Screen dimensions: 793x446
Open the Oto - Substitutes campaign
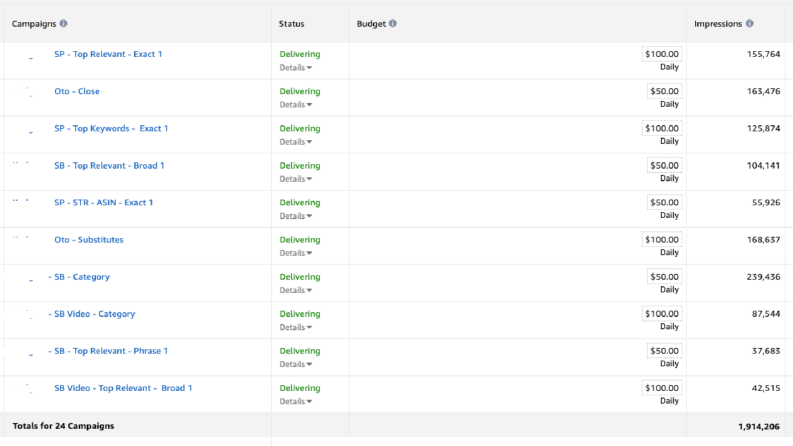click(x=89, y=240)
